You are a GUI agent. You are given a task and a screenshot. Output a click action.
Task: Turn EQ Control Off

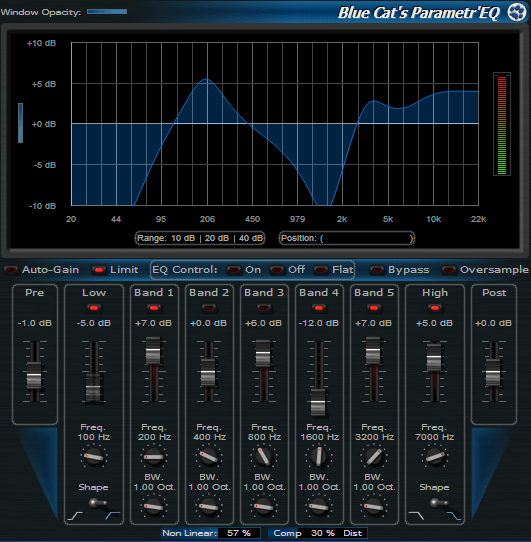(x=277, y=270)
